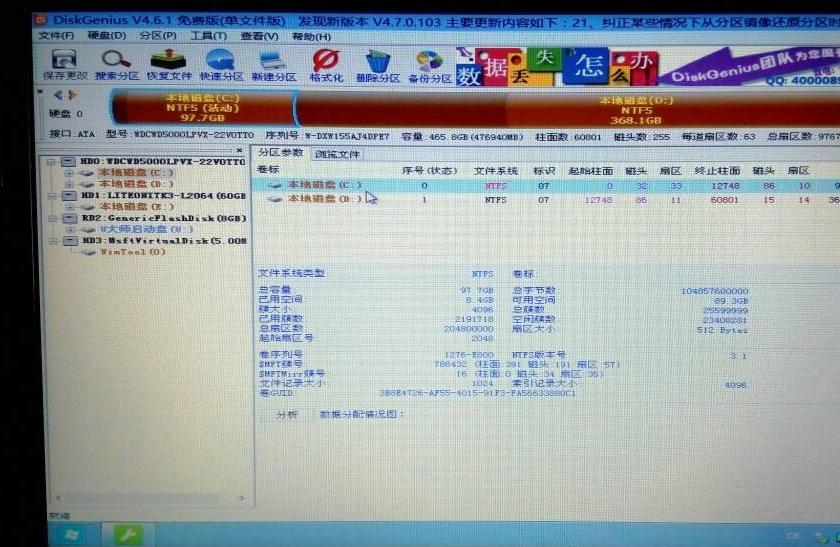Screen dimensions: 840x547
Task: Collapse the HD1 LITEONIT tree node
Action: click(x=52, y=196)
